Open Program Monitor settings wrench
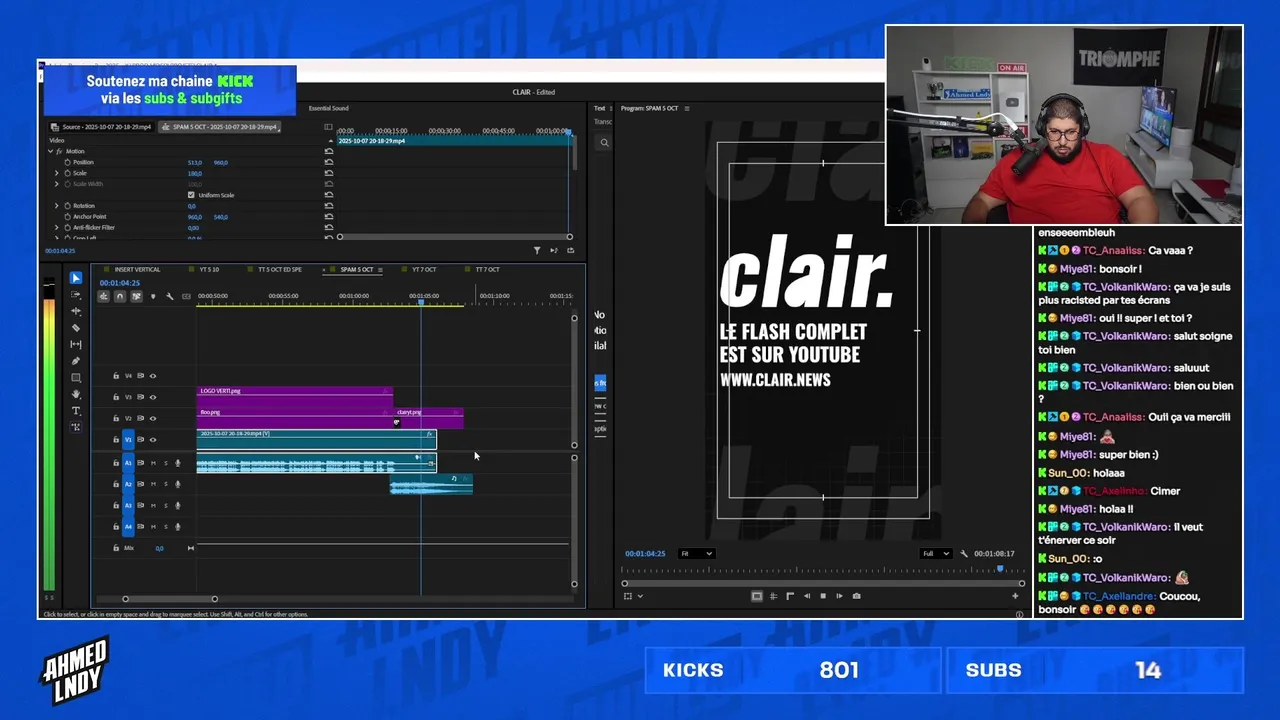 [964, 554]
